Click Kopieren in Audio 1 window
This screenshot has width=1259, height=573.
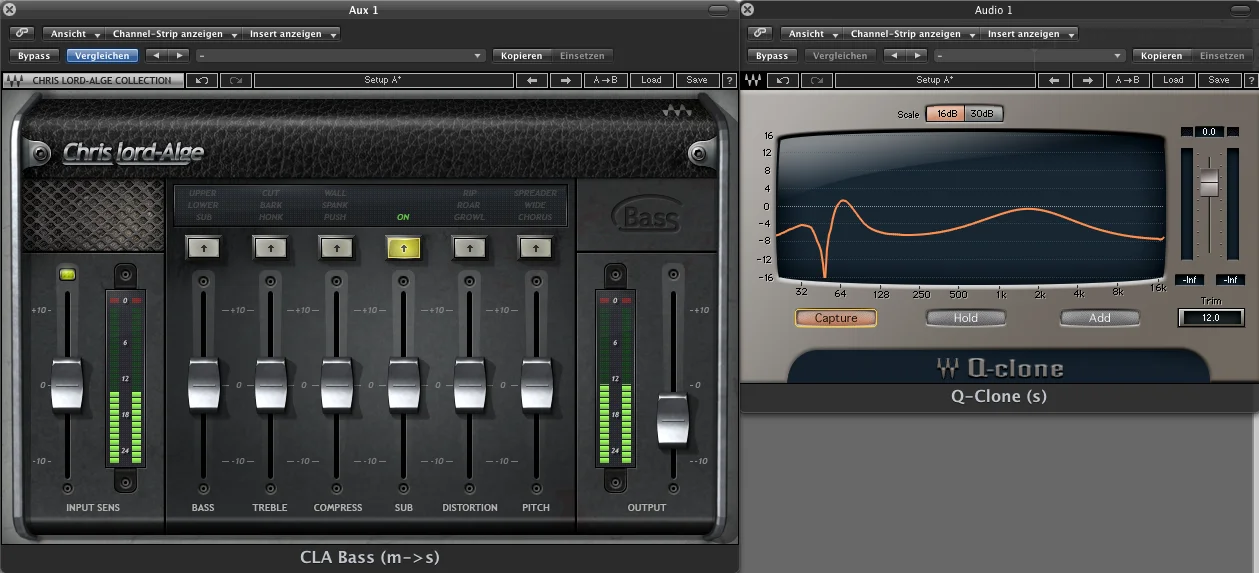[x=1161, y=56]
